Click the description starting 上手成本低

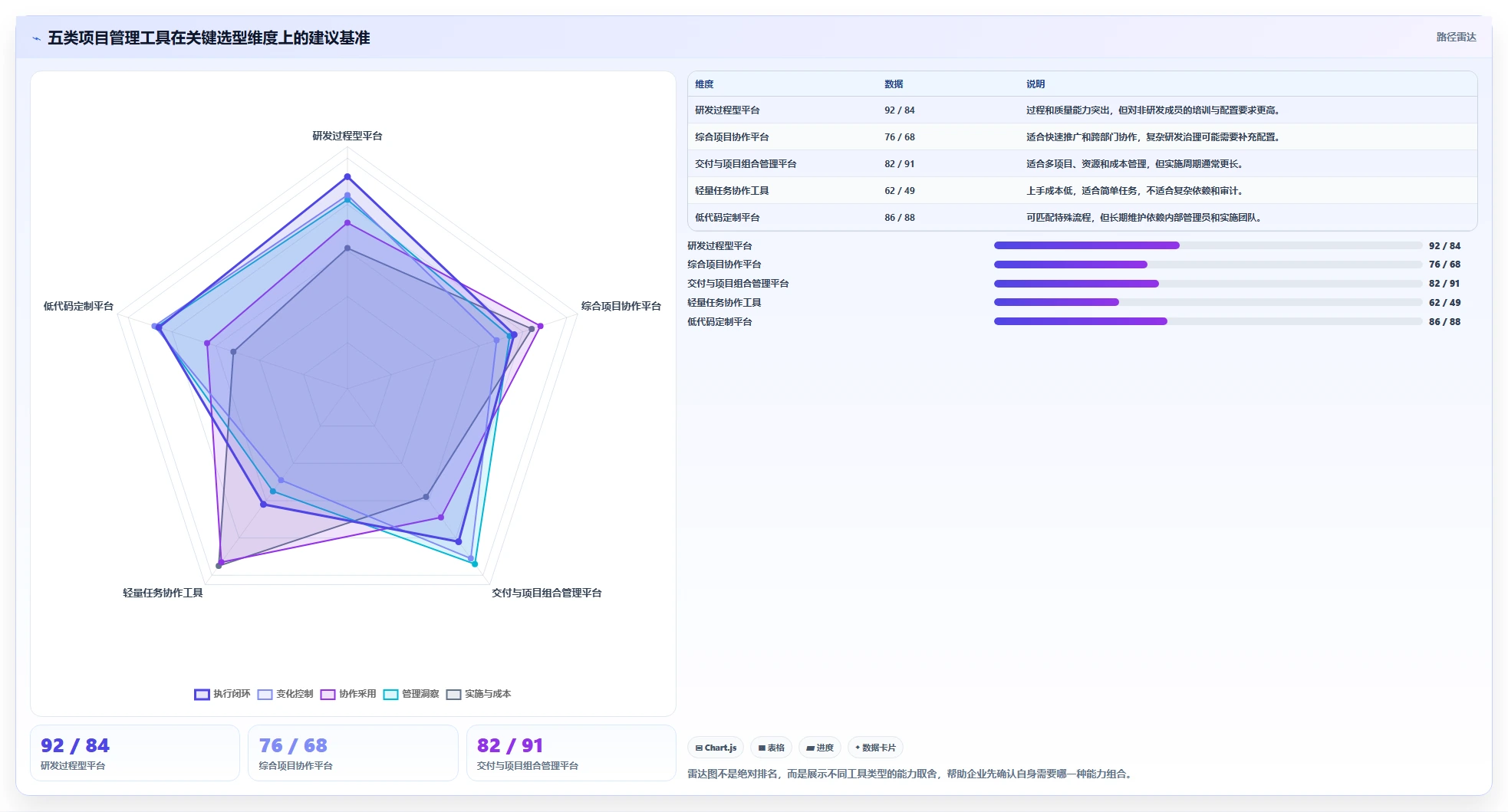pyautogui.click(x=1134, y=191)
